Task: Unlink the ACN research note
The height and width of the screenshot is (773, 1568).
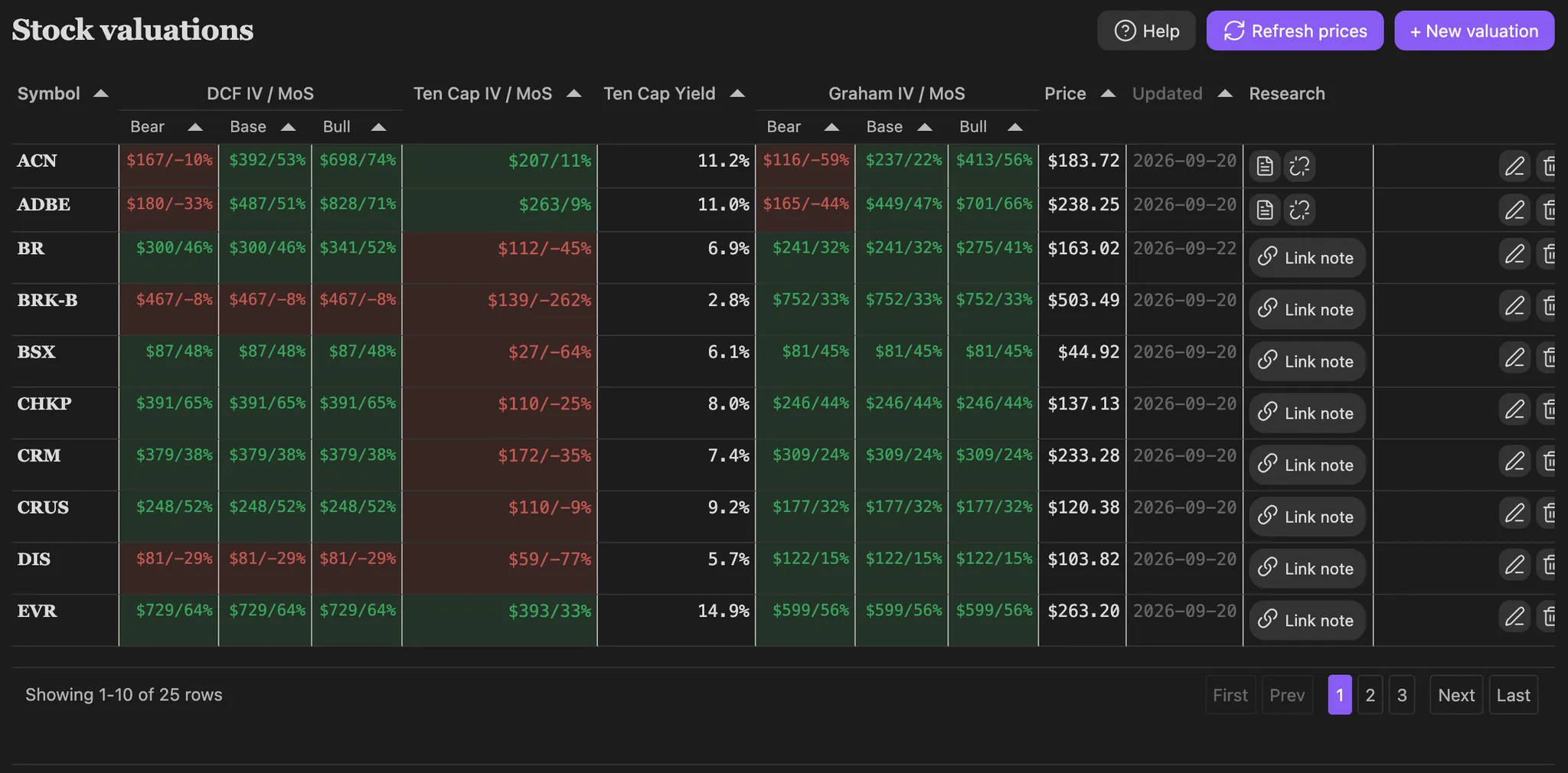Action: point(1300,166)
